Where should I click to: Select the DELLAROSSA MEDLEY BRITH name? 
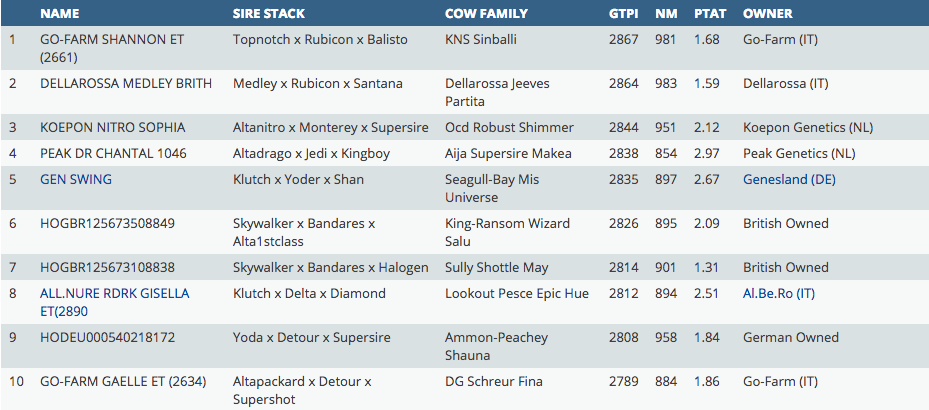126,84
